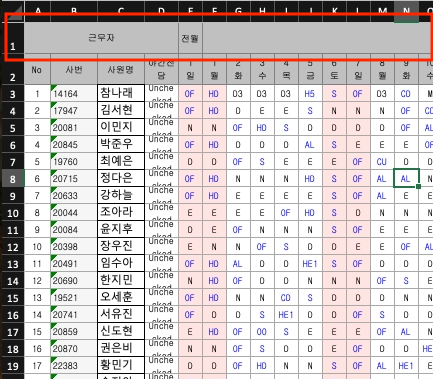Viewport: 433px width, 379px height.
Task: Click the HE1 cell in 임수아's row
Action: coord(310,264)
